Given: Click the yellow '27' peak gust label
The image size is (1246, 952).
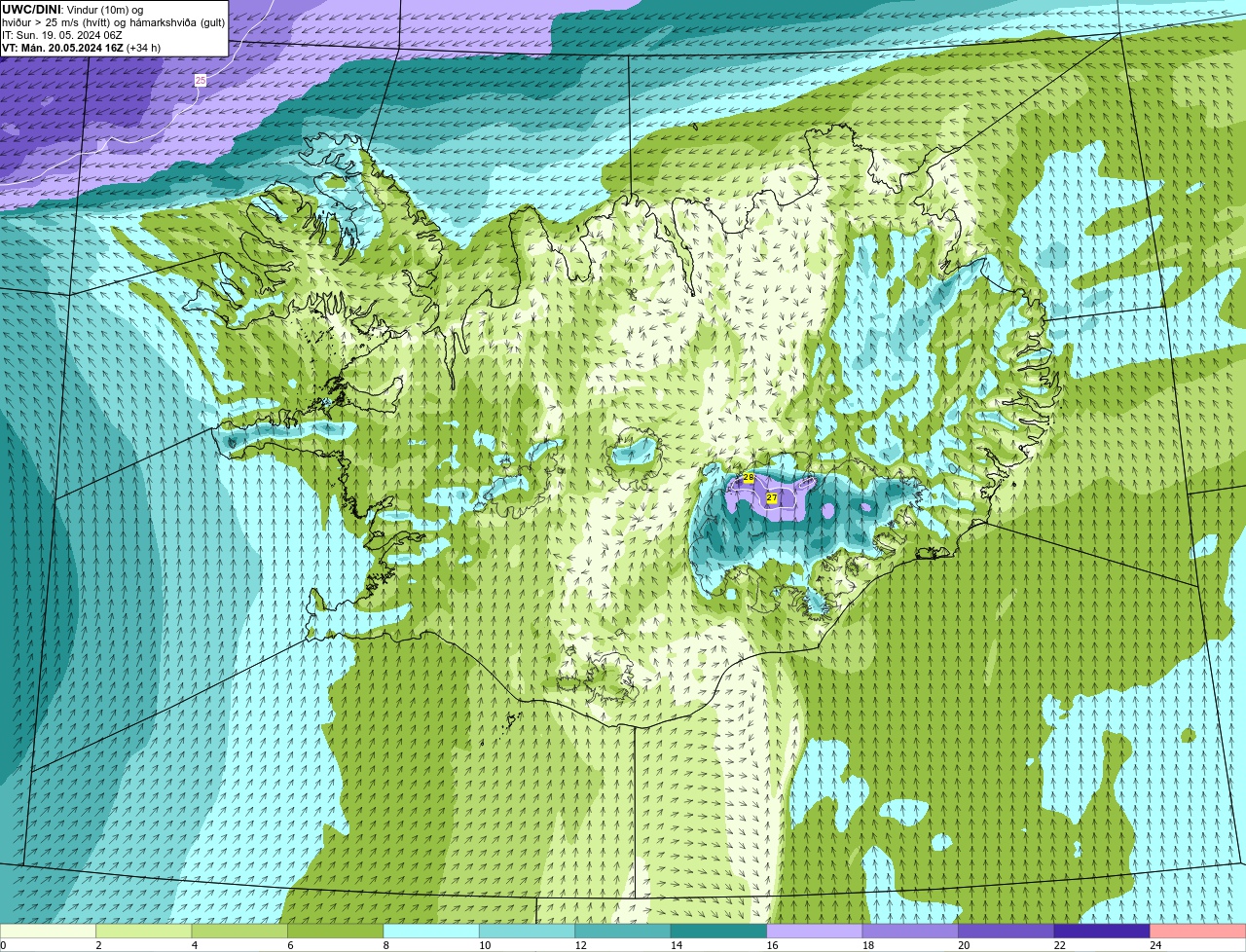Looking at the screenshot, I should point(772,497).
